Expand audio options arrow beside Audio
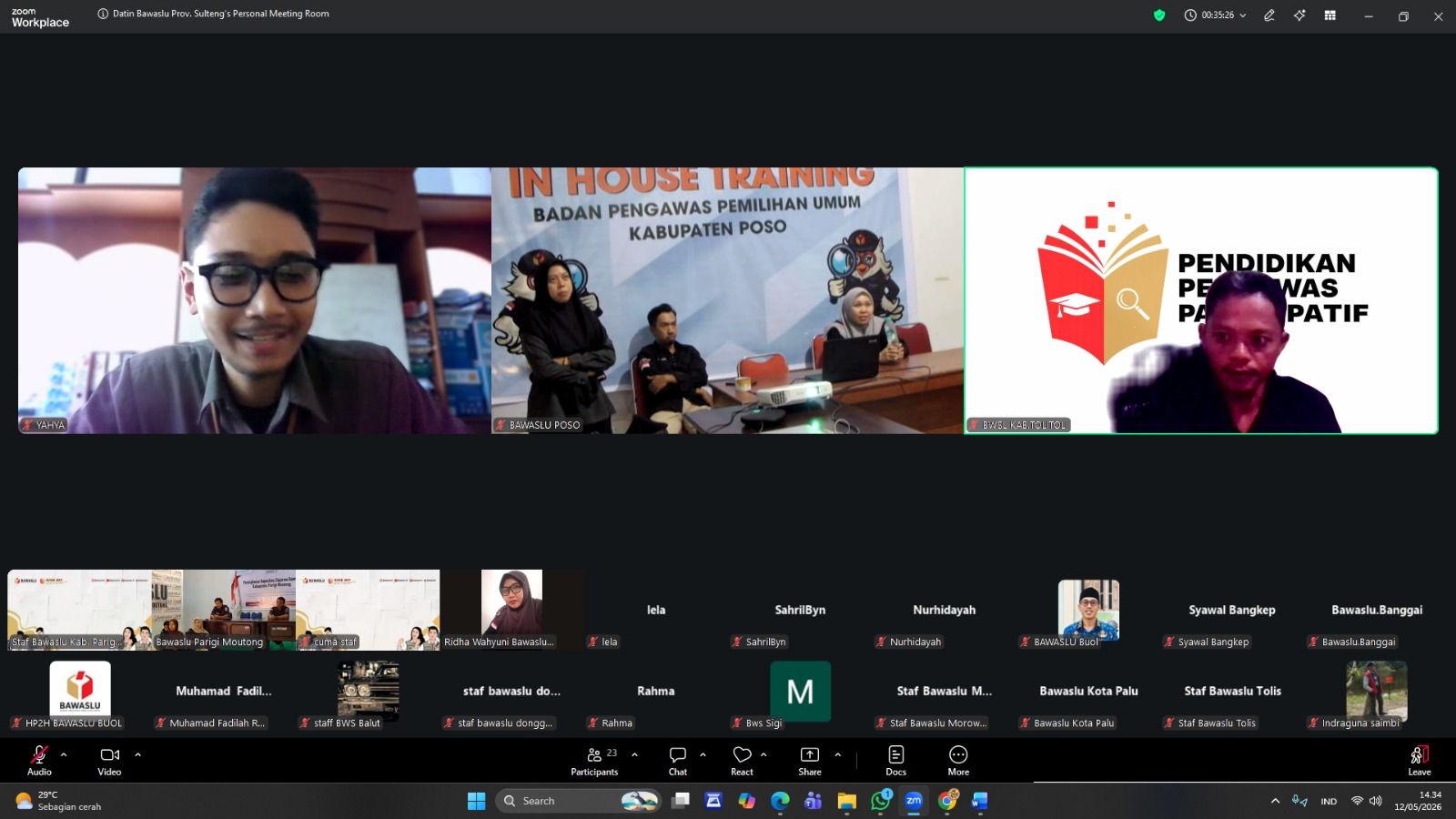This screenshot has height=819, width=1456. 64,754
